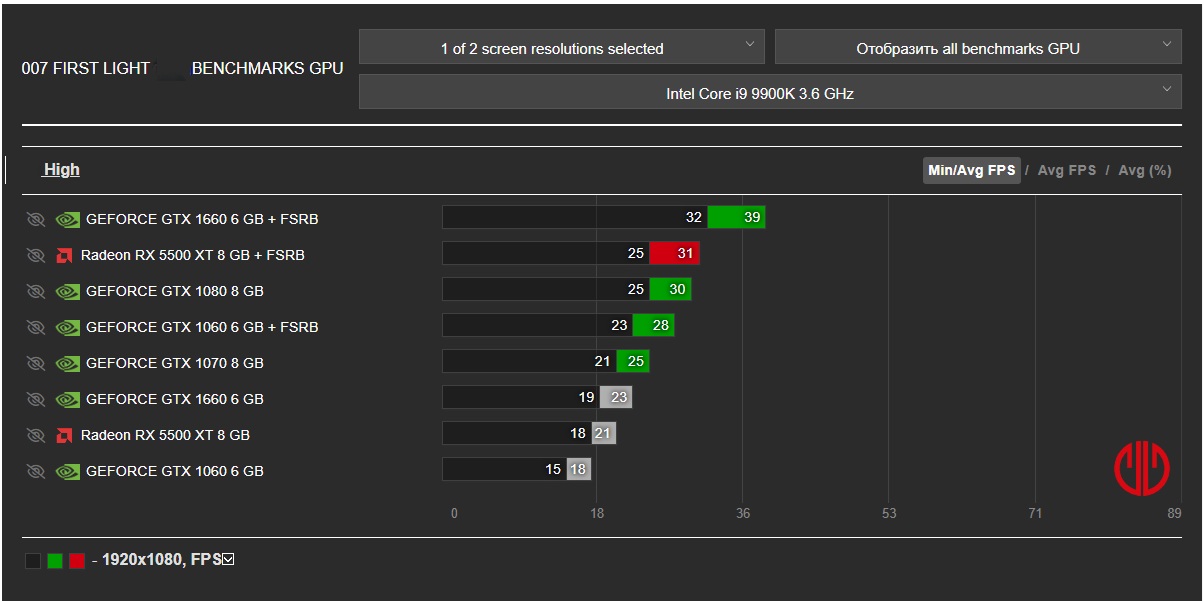Click the AMD logo beside RX 5500 XT 8 GB + FSRB
Screen dimensions: 1204x601
[x=64, y=255]
